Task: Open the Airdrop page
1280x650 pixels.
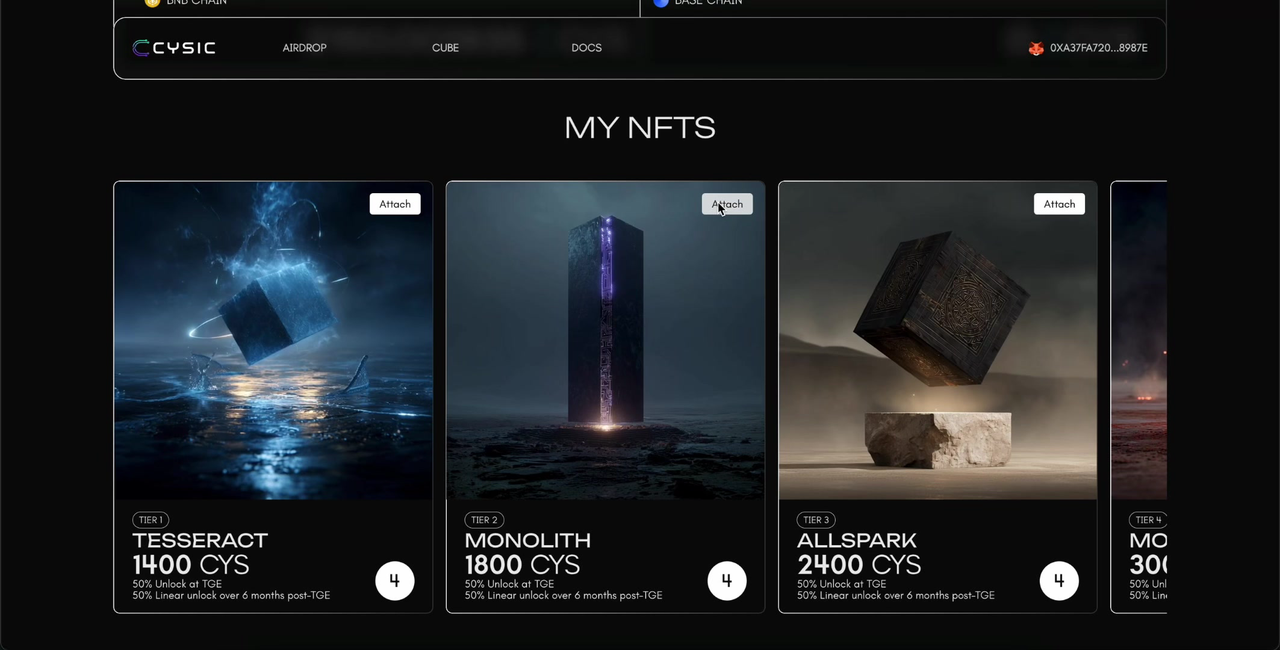Action: pos(304,48)
